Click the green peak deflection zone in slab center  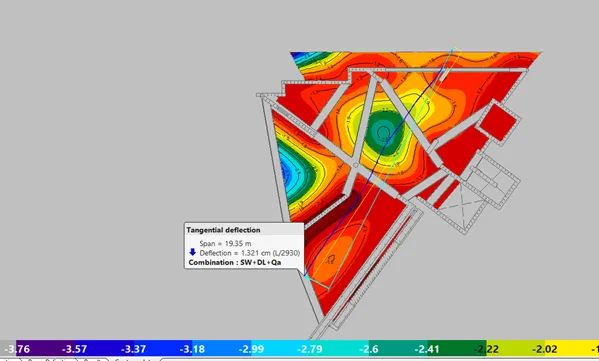384,133
